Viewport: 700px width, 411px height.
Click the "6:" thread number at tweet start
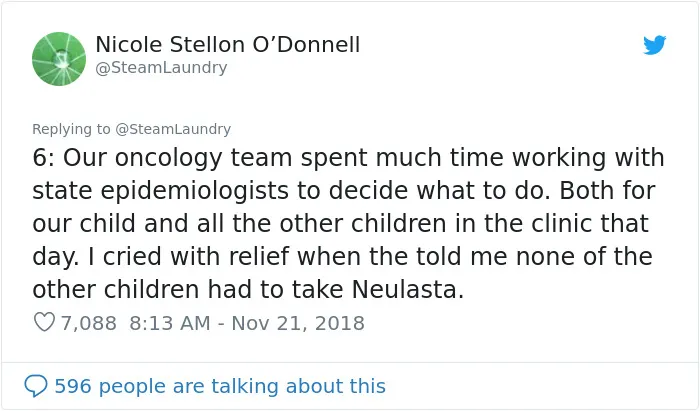click(43, 158)
